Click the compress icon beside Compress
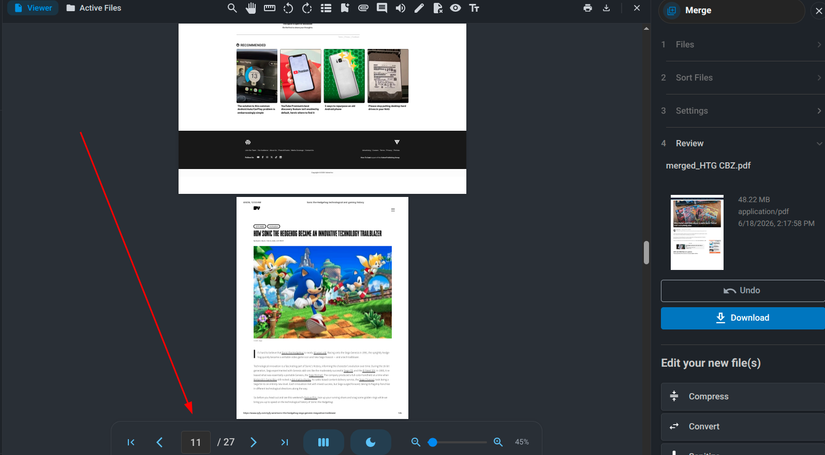 (x=674, y=396)
